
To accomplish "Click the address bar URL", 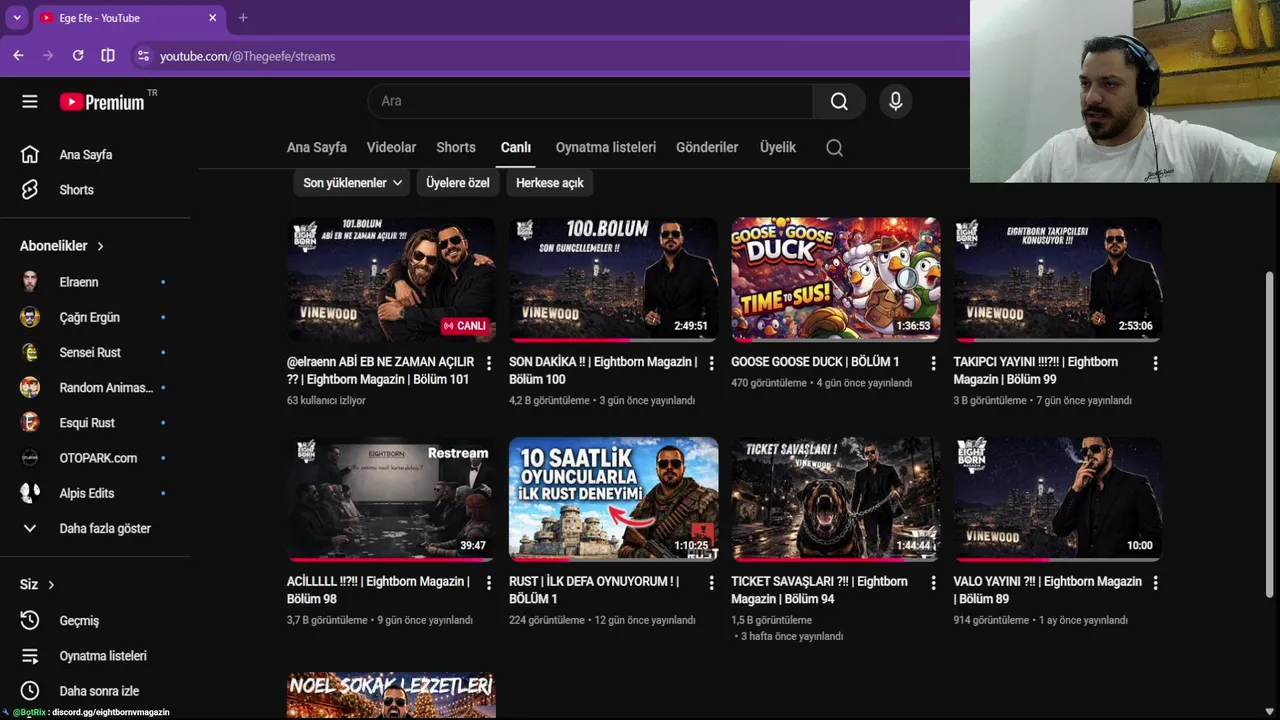I will (x=248, y=56).
